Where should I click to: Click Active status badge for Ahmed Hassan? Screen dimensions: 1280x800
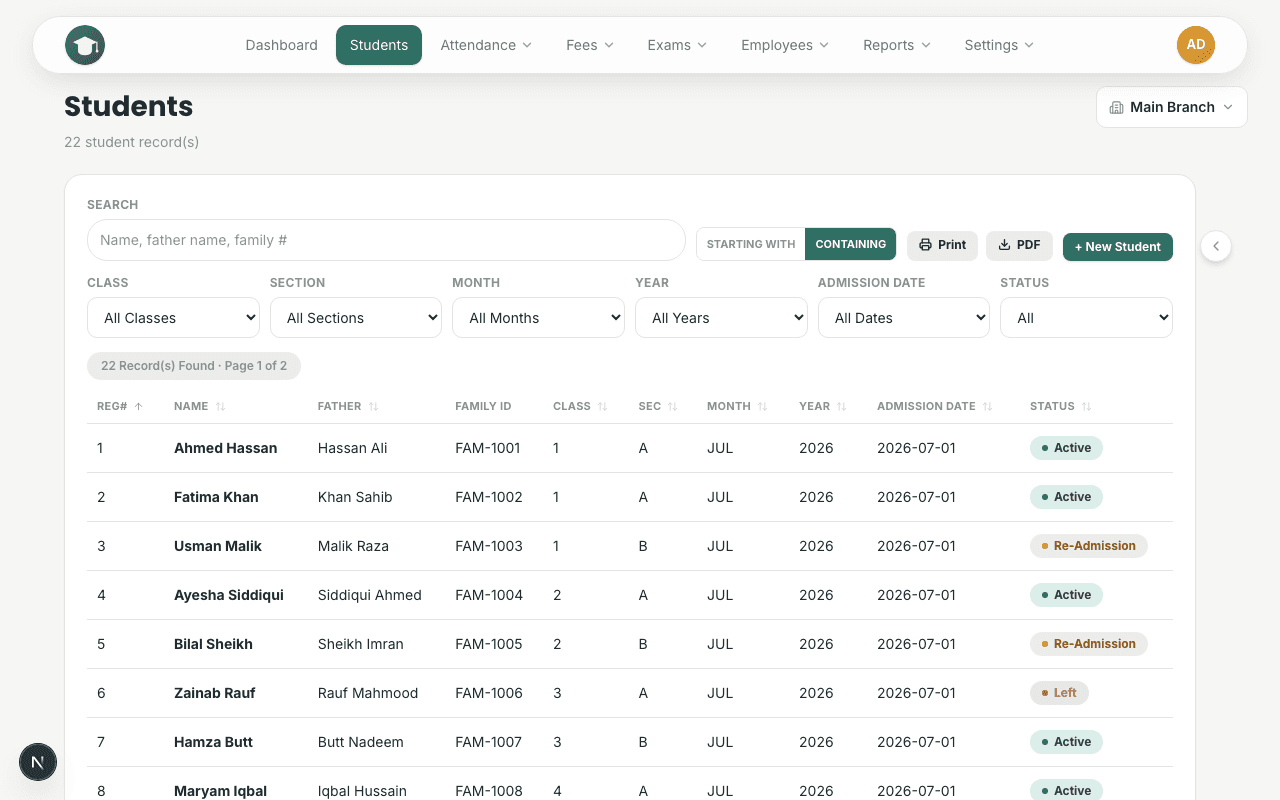(x=1066, y=448)
